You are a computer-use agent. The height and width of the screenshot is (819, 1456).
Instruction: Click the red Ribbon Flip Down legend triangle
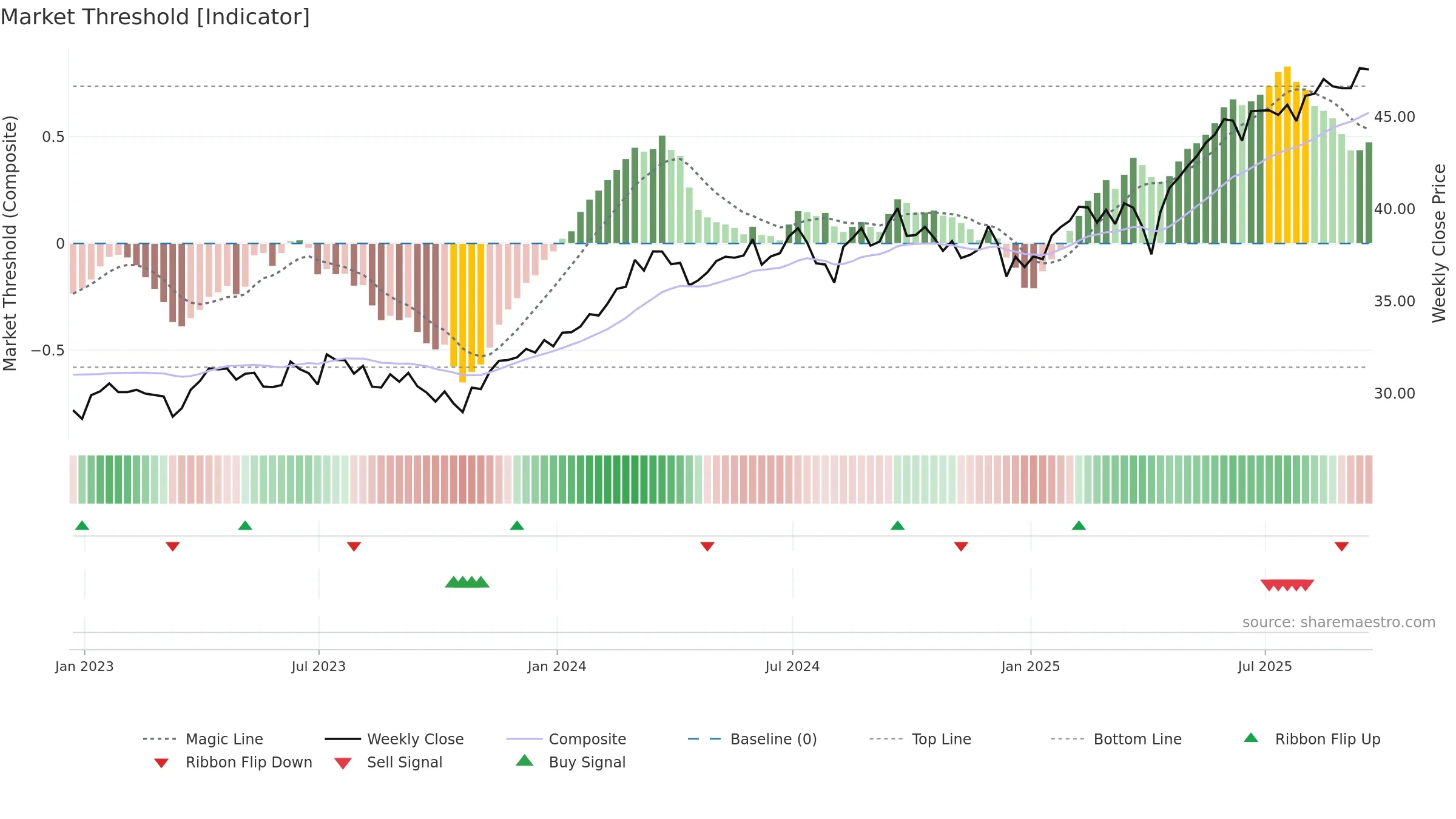(161, 763)
